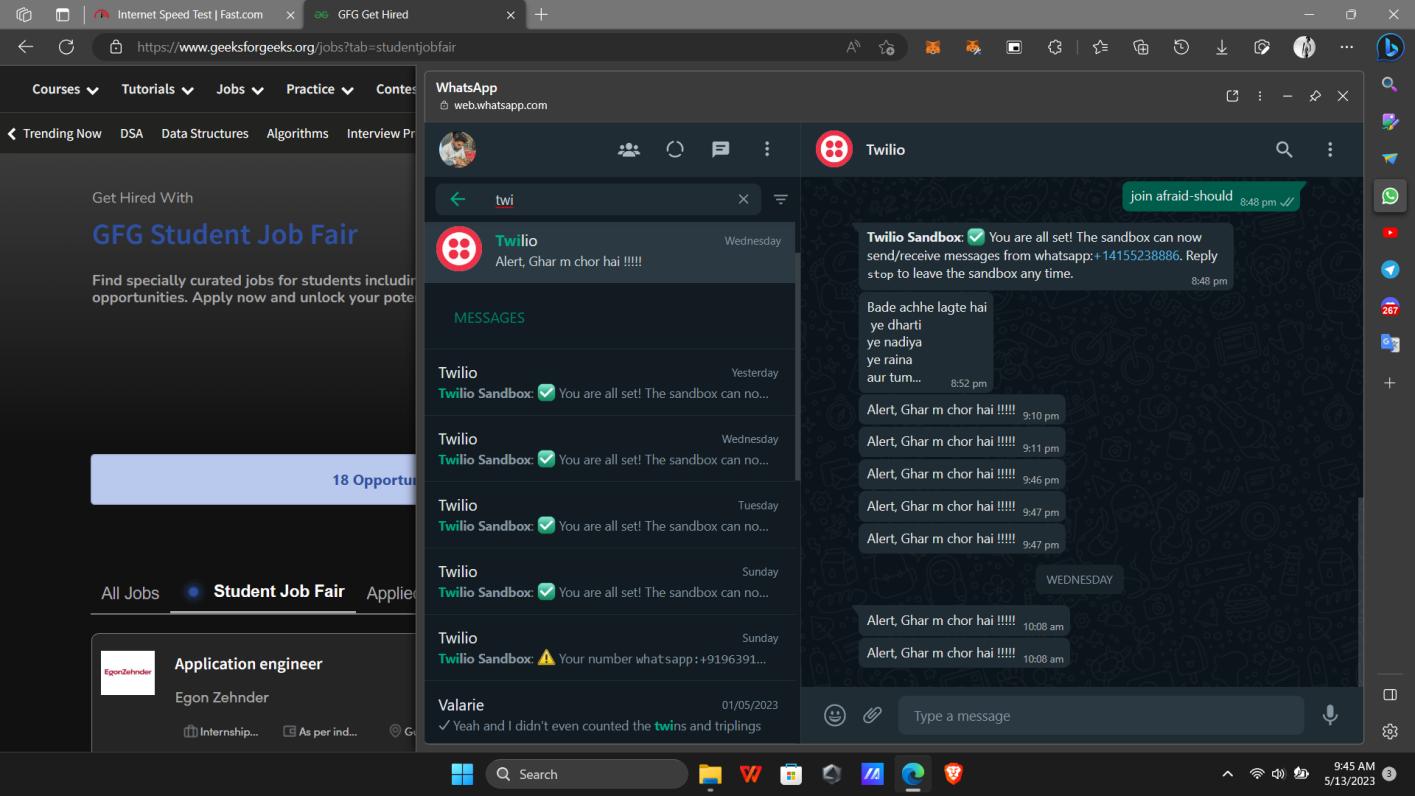The height and width of the screenshot is (796, 1415).
Task: Open the WhatsApp sidebar panel more options
Action: [1260, 96]
